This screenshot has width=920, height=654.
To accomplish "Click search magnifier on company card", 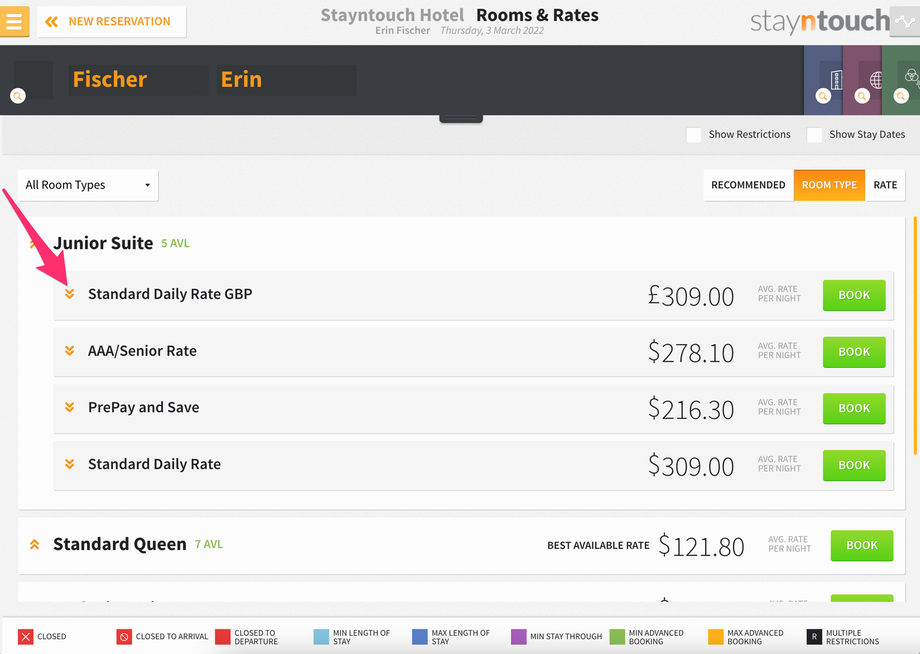I will 823,96.
